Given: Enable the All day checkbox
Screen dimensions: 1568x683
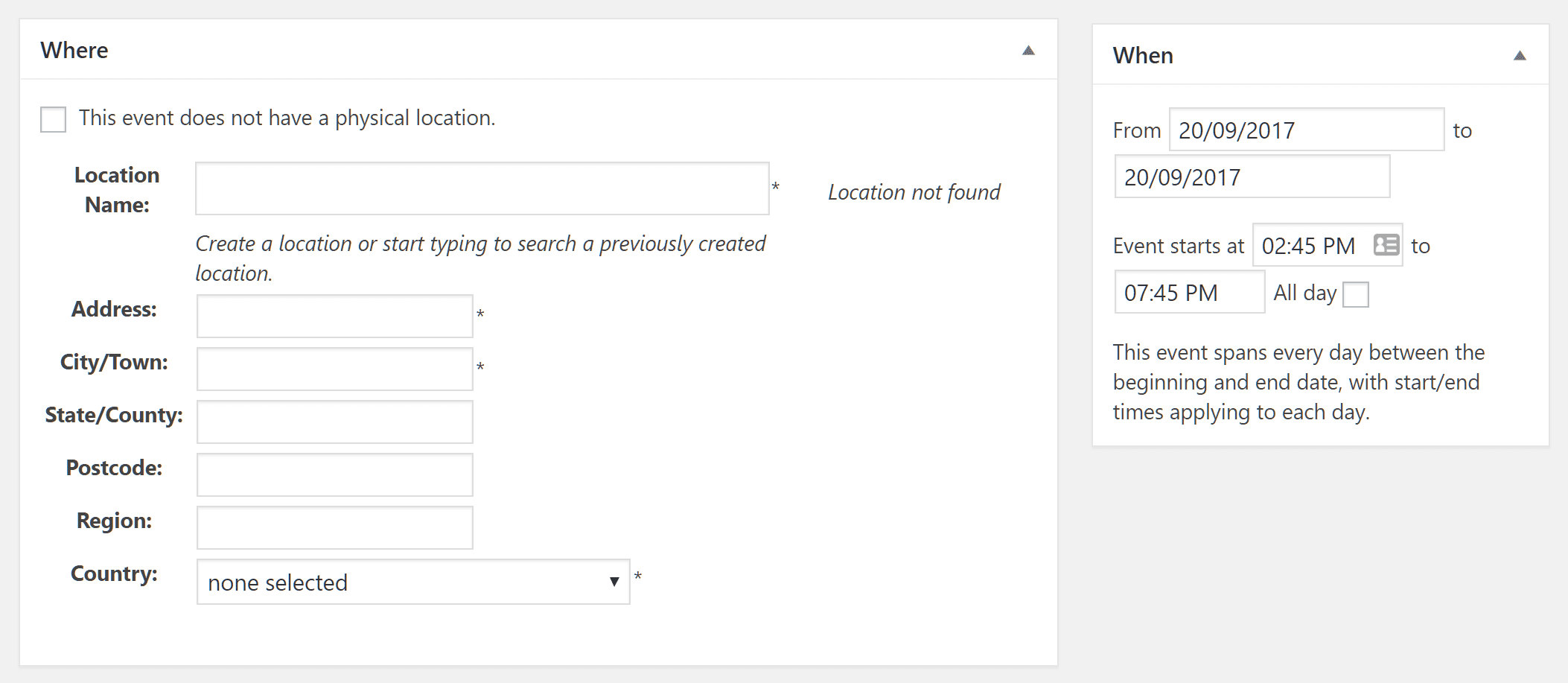Looking at the screenshot, I should point(1355,294).
